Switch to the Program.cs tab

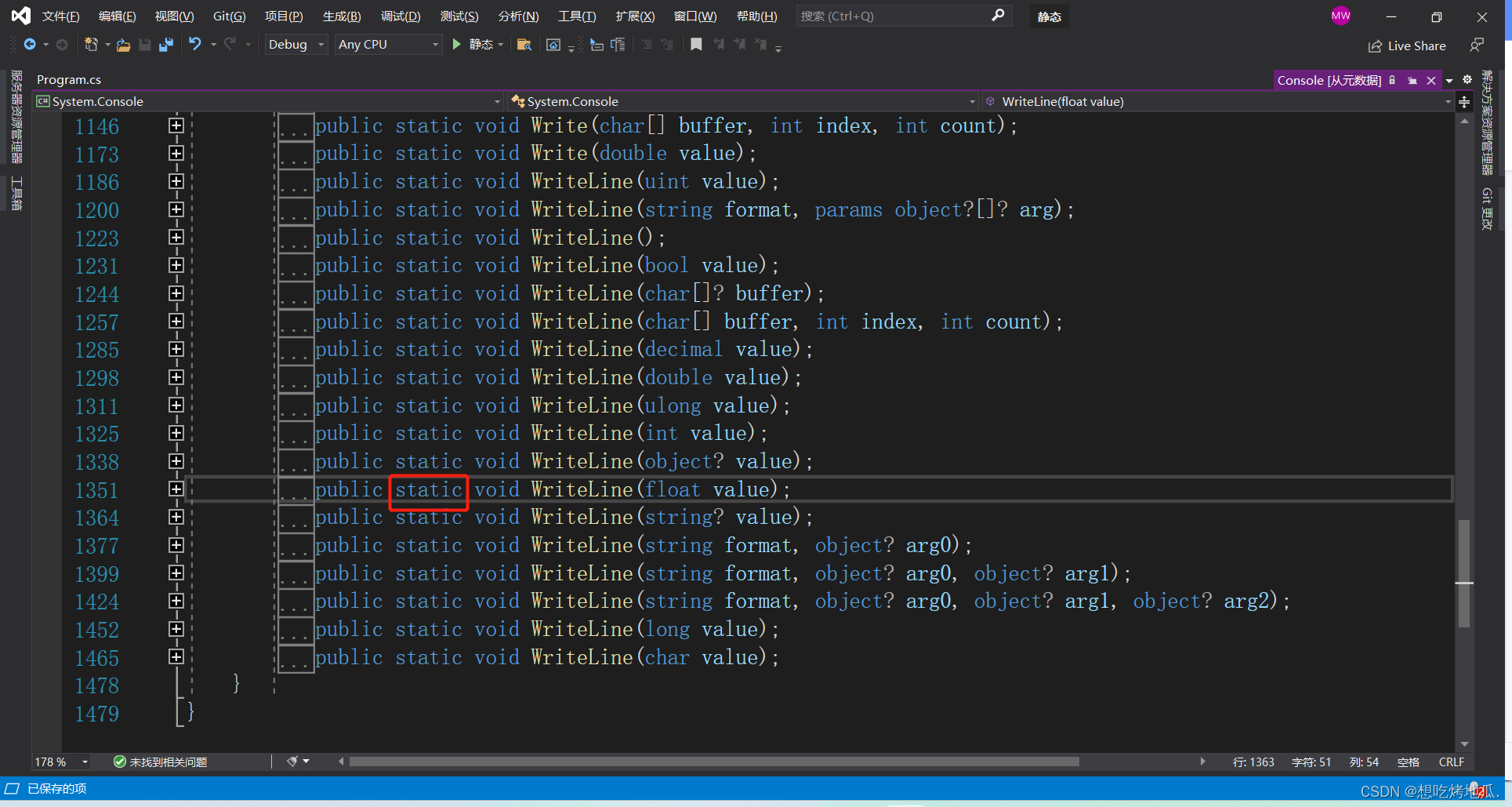[x=69, y=79]
